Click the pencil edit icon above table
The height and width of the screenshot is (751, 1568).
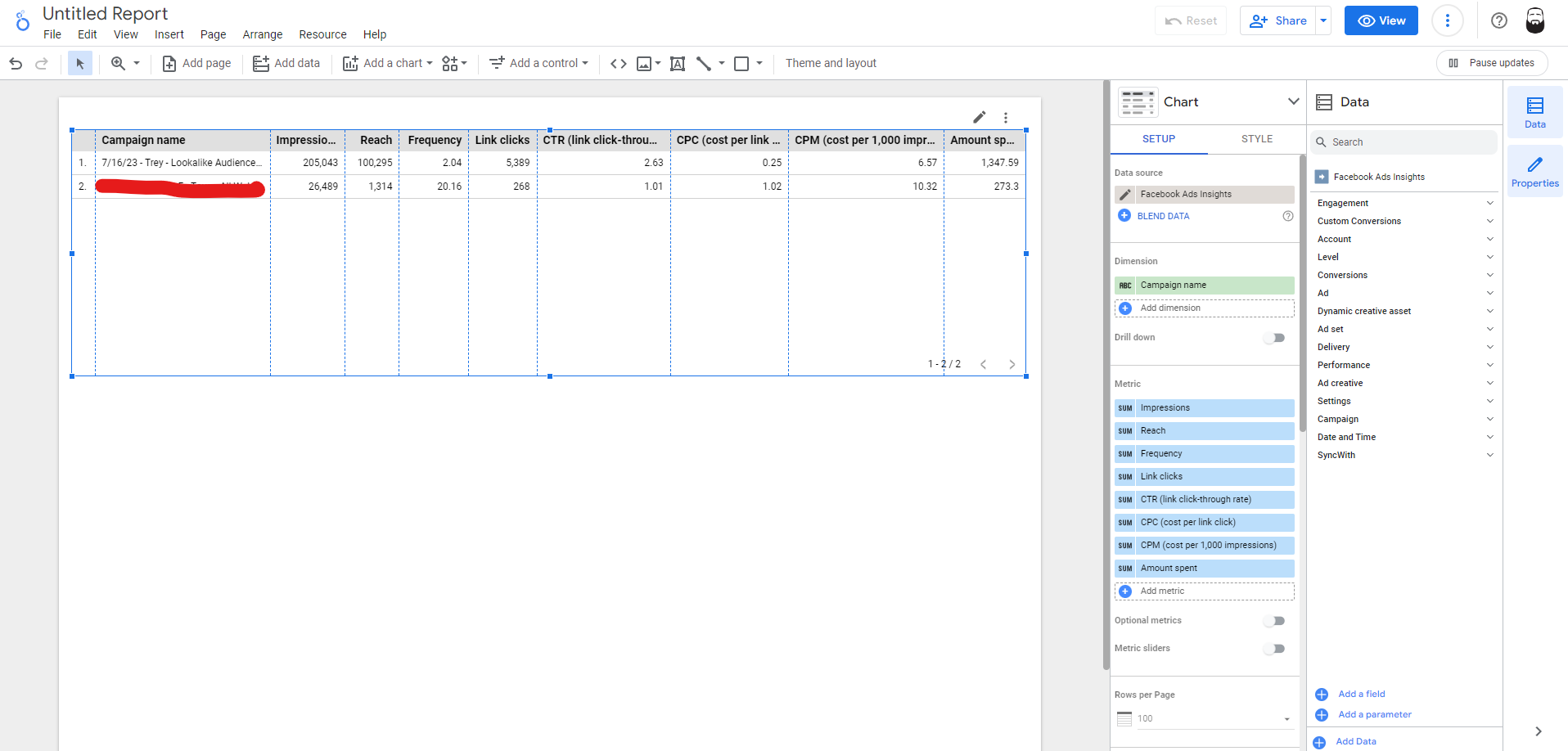(979, 117)
